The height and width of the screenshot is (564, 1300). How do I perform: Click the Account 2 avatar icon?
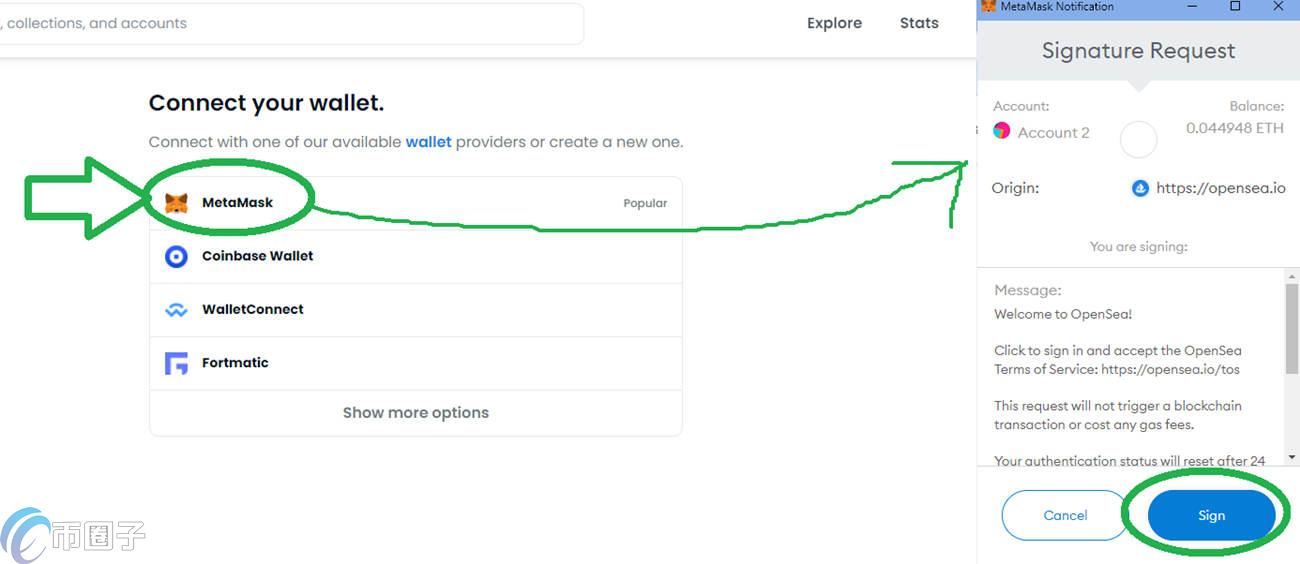(1001, 131)
